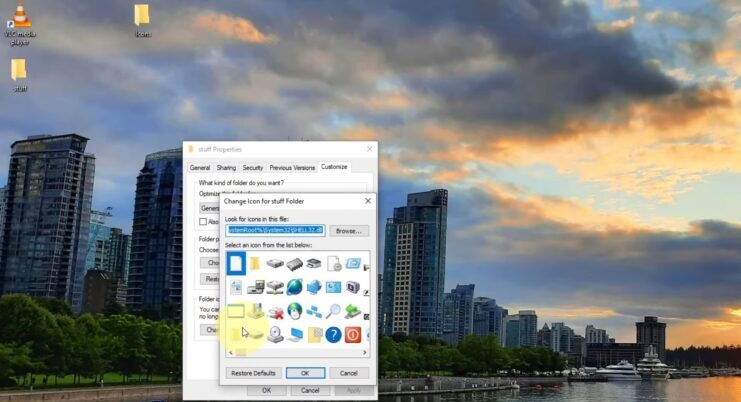The height and width of the screenshot is (402, 741).
Task: Select the stuff folder on the desktop
Action: [x=19, y=75]
